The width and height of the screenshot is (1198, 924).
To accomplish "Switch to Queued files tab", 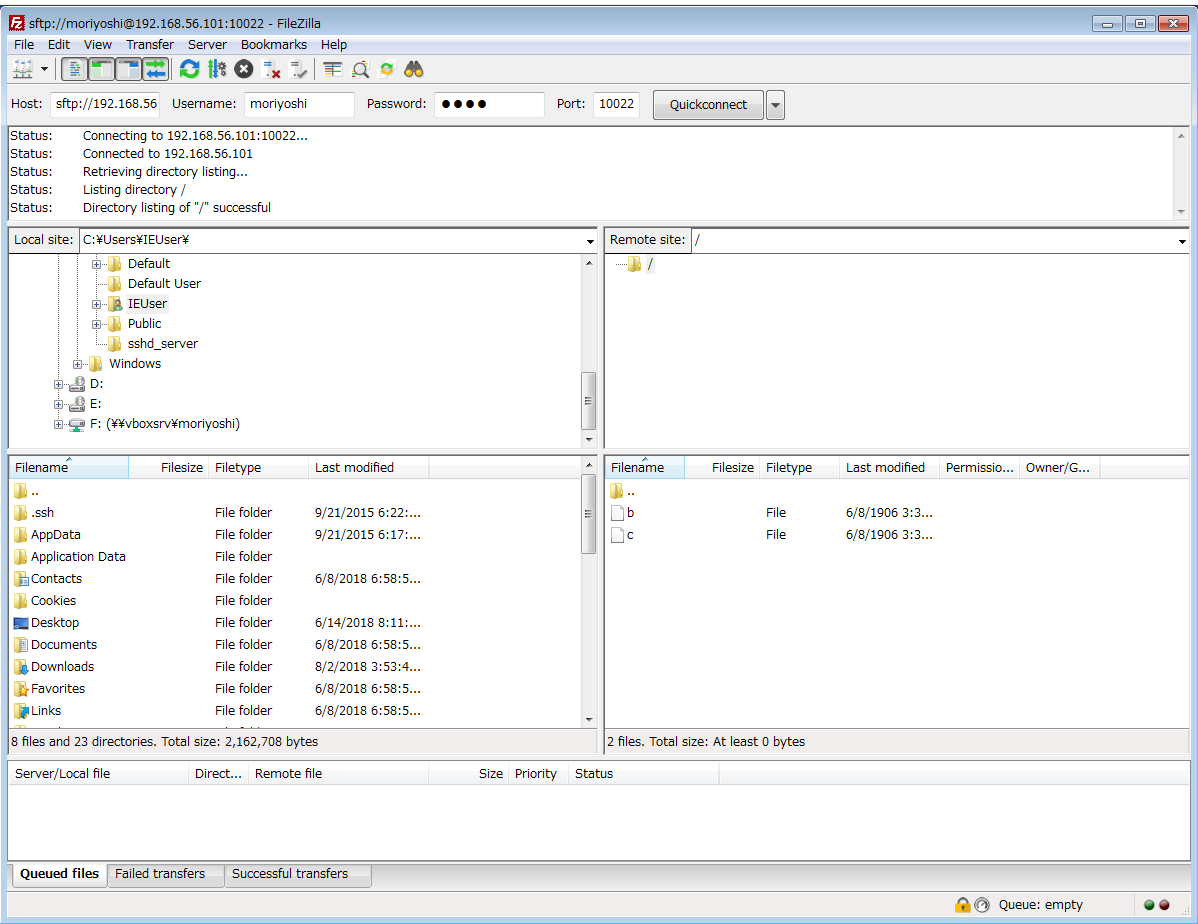I will [x=60, y=874].
